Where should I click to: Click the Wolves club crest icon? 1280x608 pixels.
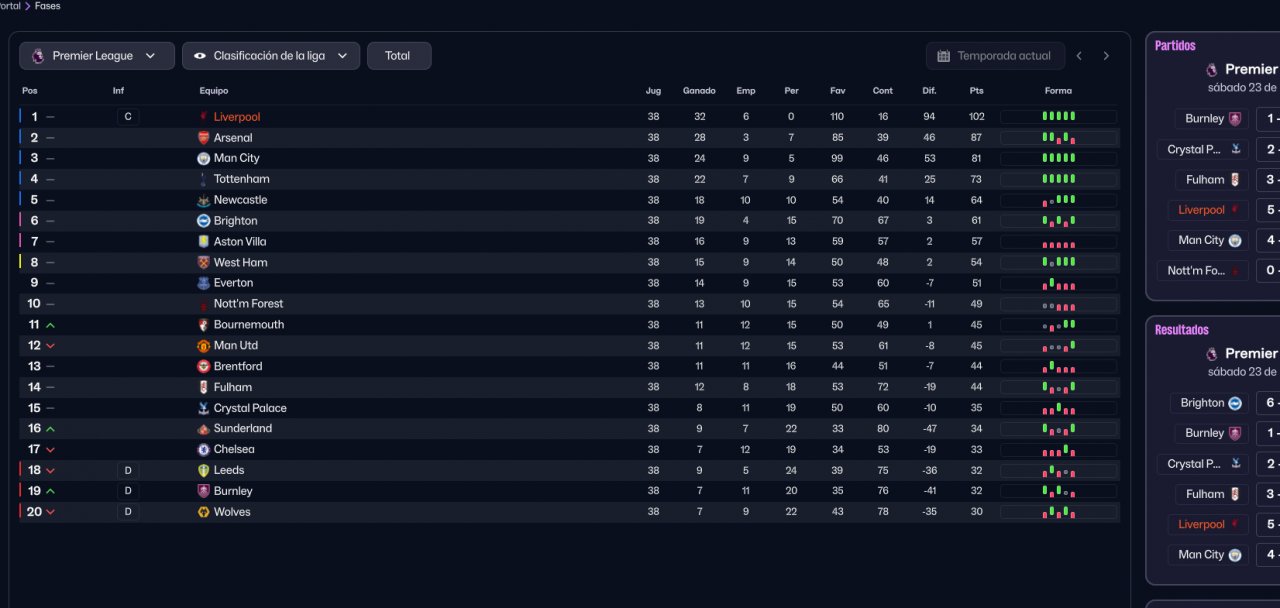click(x=203, y=512)
